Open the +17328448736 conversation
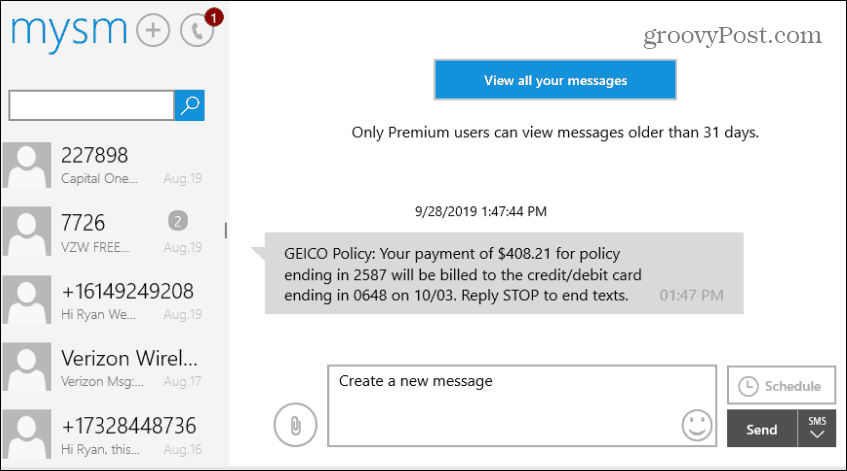 pos(114,435)
